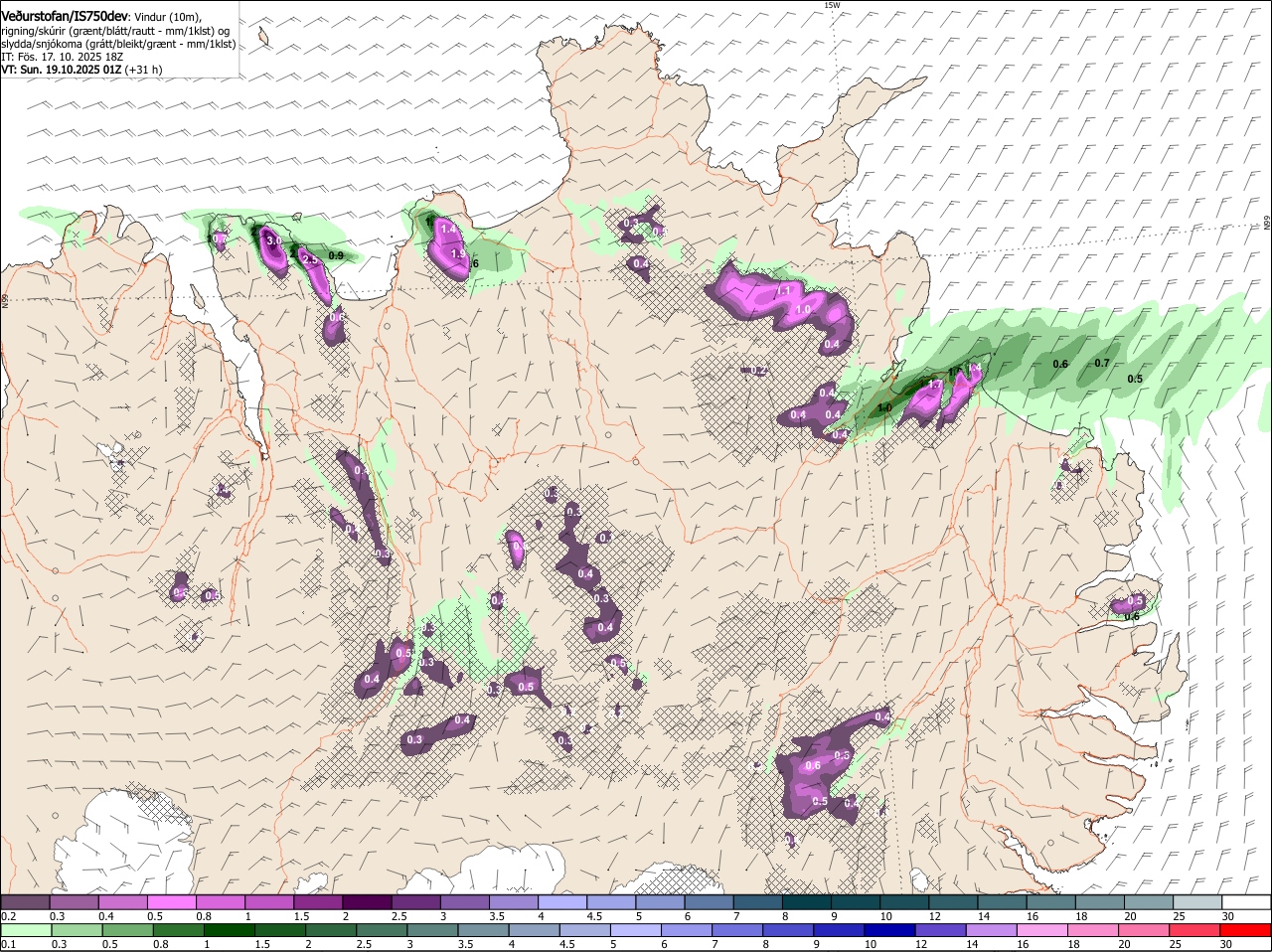Pick the 2.5 swatch in the rain scale
This screenshot has width=1272, height=952.
click(382, 930)
